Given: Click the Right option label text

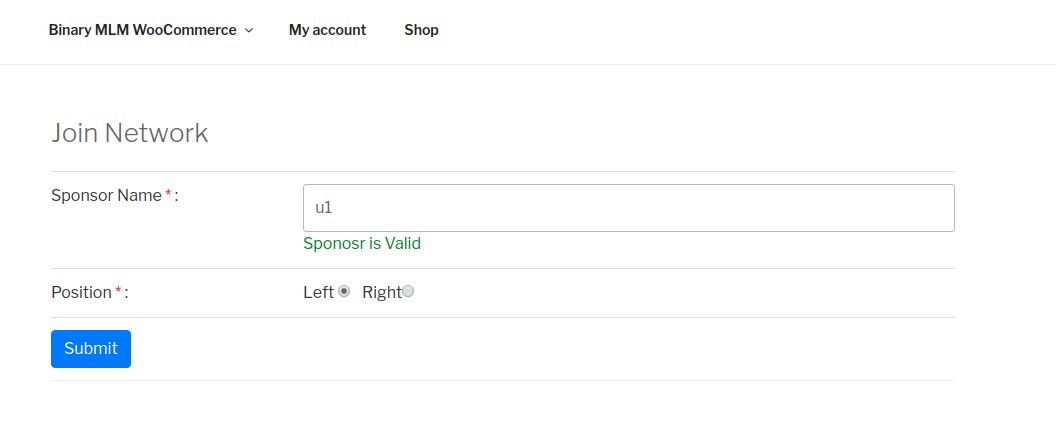Looking at the screenshot, I should click(x=381, y=292).
